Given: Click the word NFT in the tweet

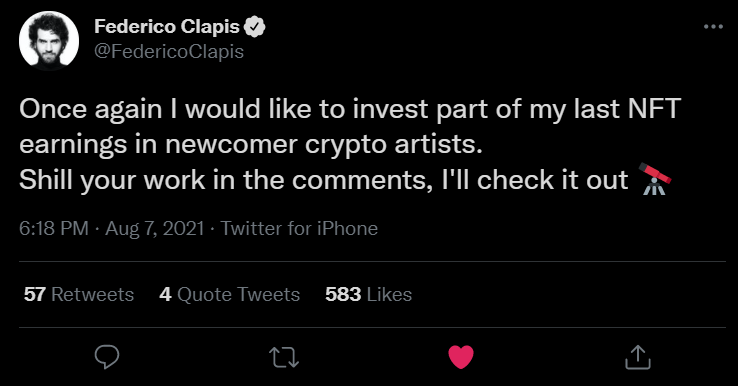Looking at the screenshot, I should 654,109.
